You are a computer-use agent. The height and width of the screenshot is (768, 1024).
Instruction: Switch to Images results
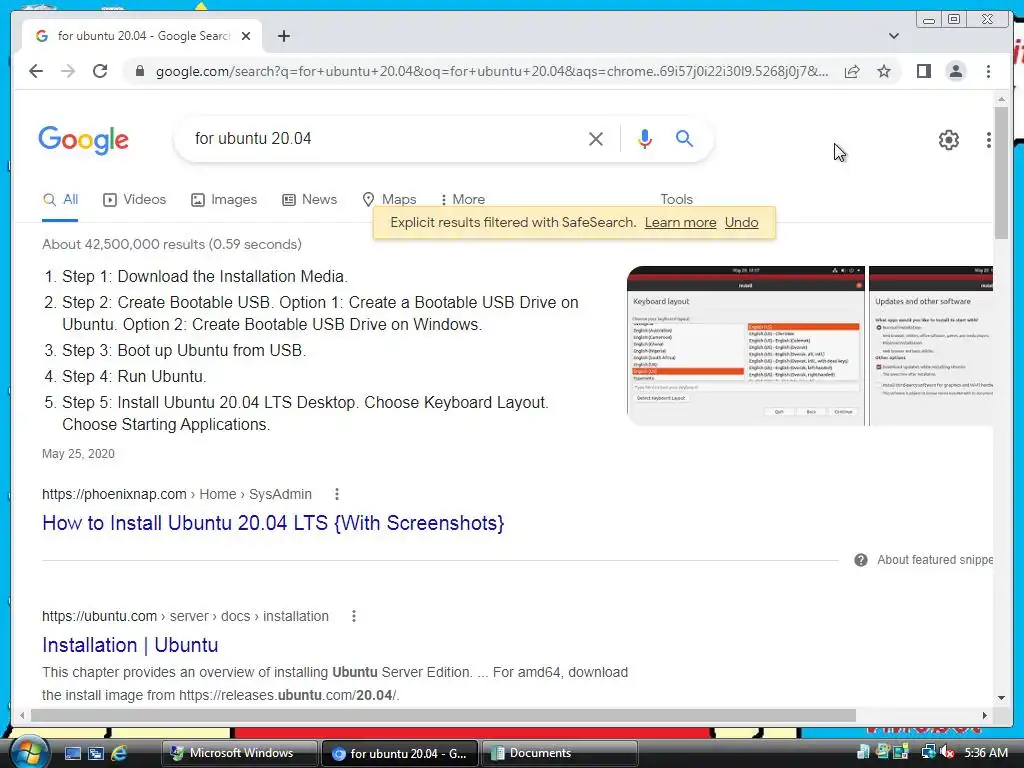point(223,200)
